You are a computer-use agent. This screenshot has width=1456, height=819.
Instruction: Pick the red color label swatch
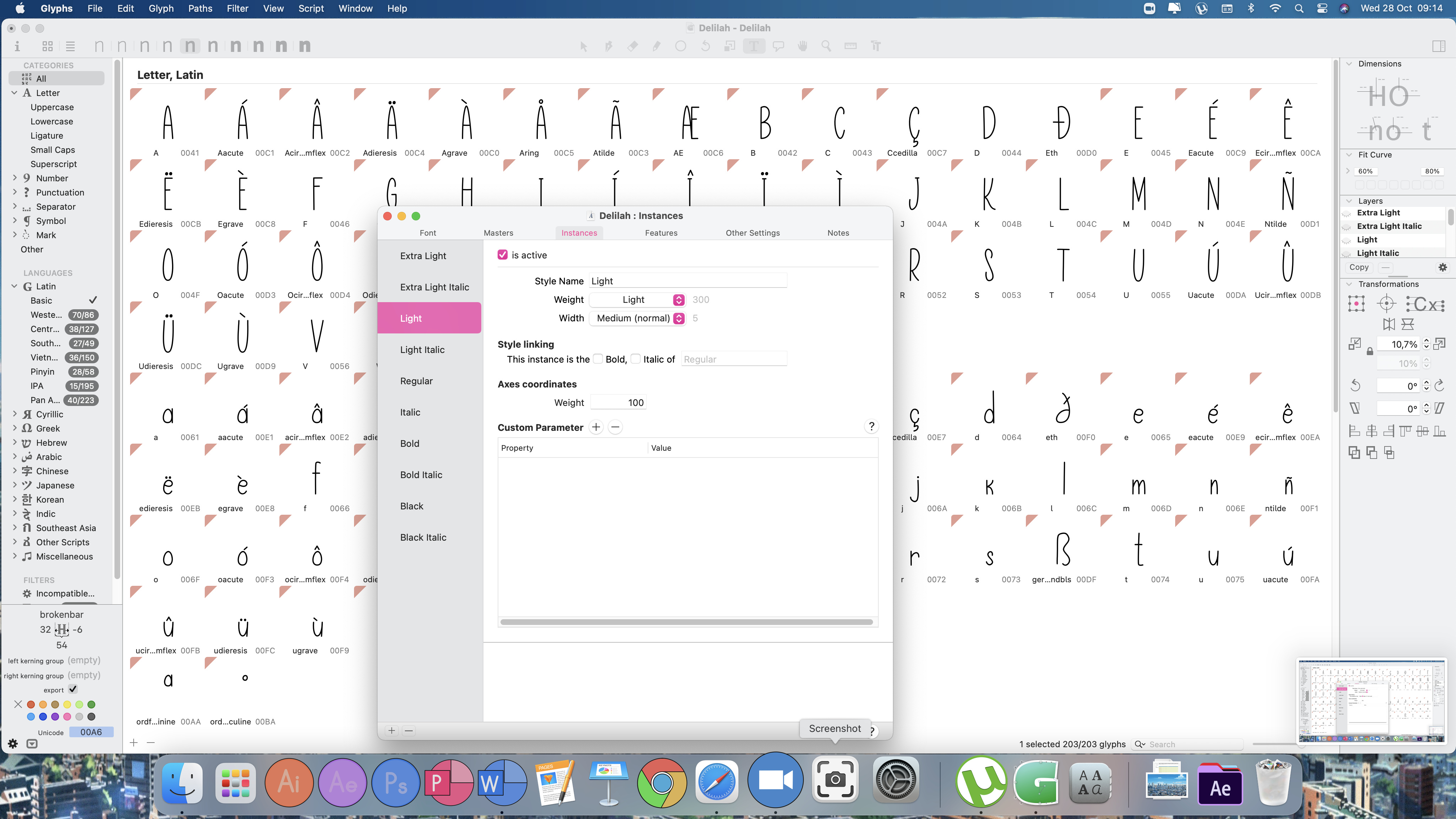(31, 704)
